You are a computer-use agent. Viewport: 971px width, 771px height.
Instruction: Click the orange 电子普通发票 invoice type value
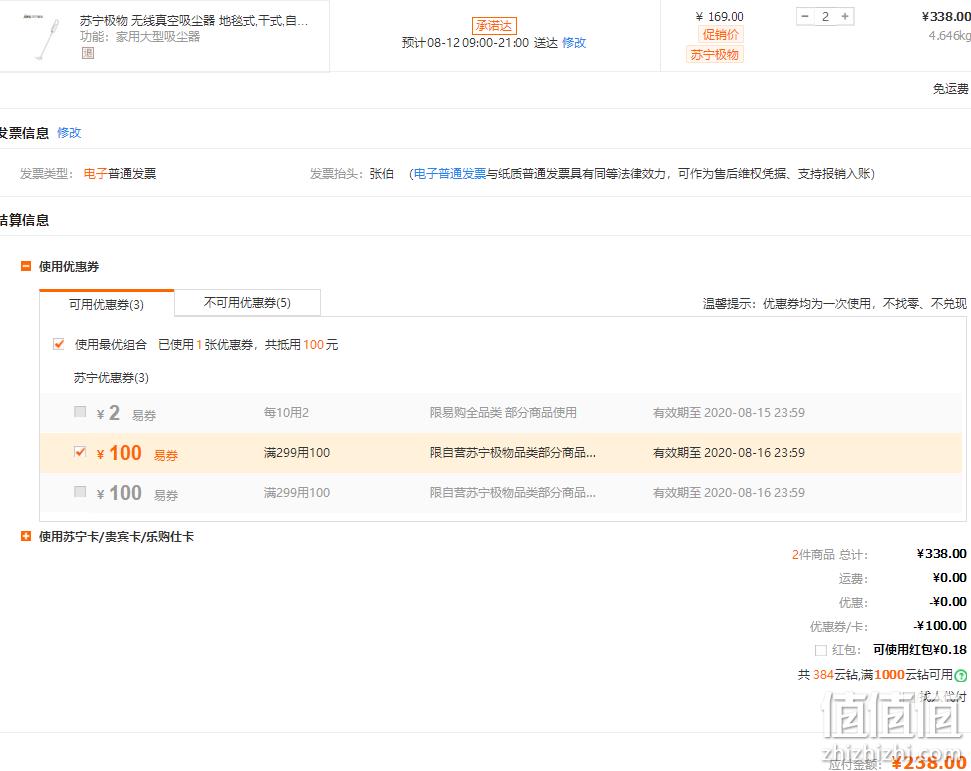[120, 174]
